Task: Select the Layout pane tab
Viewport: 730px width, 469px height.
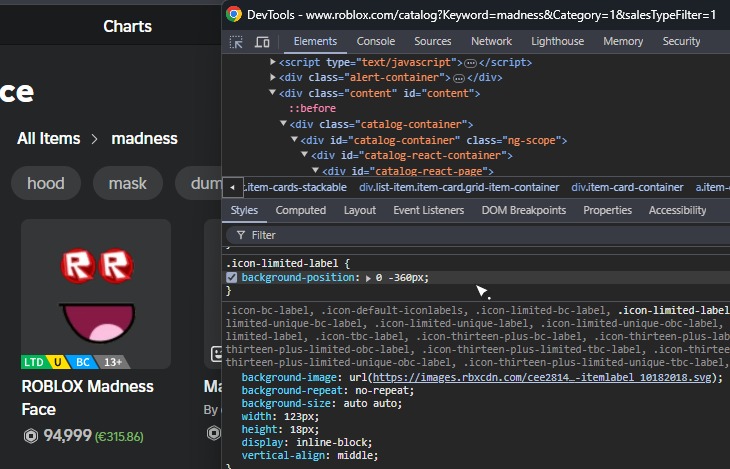Action: point(359,211)
